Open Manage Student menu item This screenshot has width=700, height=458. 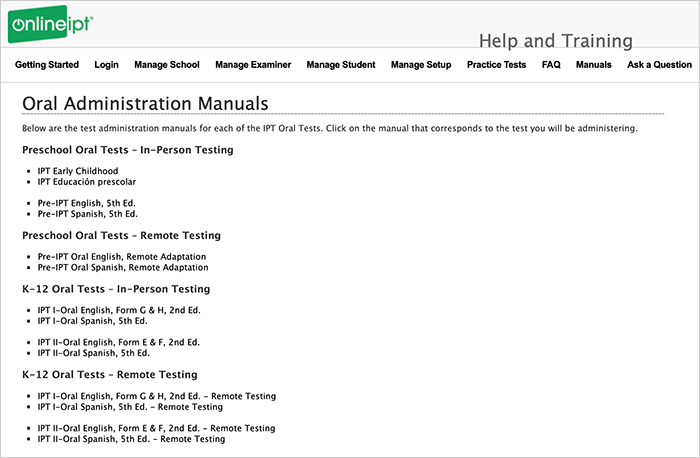pos(341,65)
